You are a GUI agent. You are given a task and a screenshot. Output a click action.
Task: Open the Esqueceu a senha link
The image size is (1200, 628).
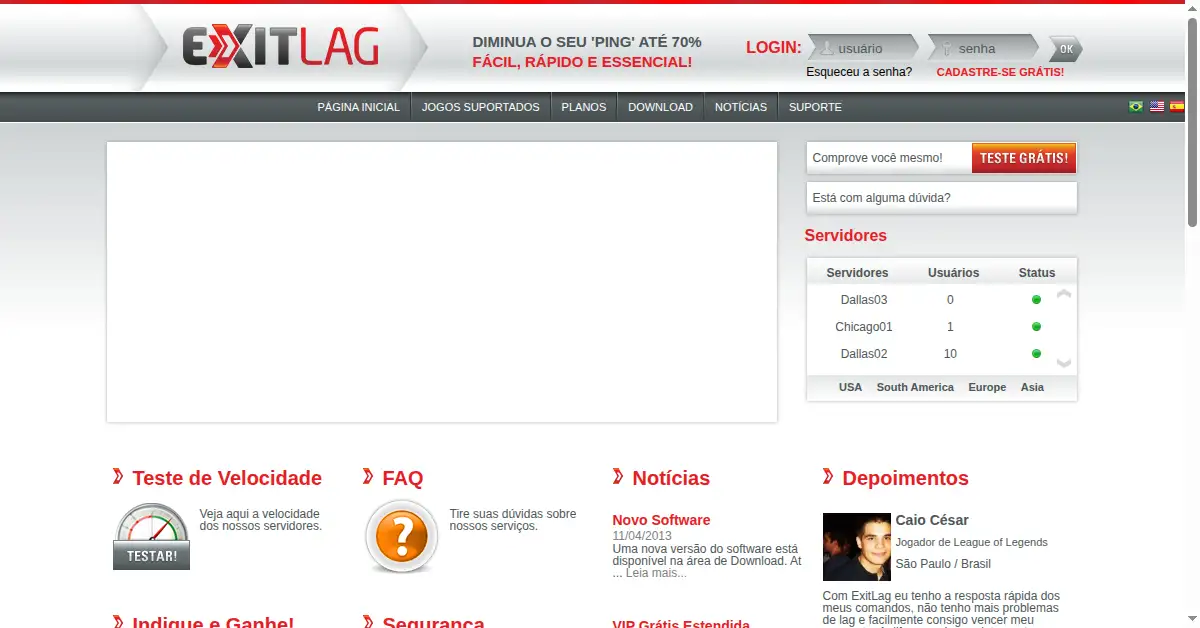[859, 72]
